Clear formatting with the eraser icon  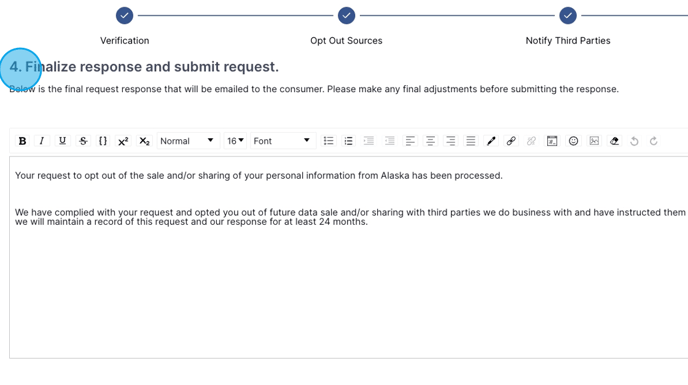pyautogui.click(x=614, y=141)
